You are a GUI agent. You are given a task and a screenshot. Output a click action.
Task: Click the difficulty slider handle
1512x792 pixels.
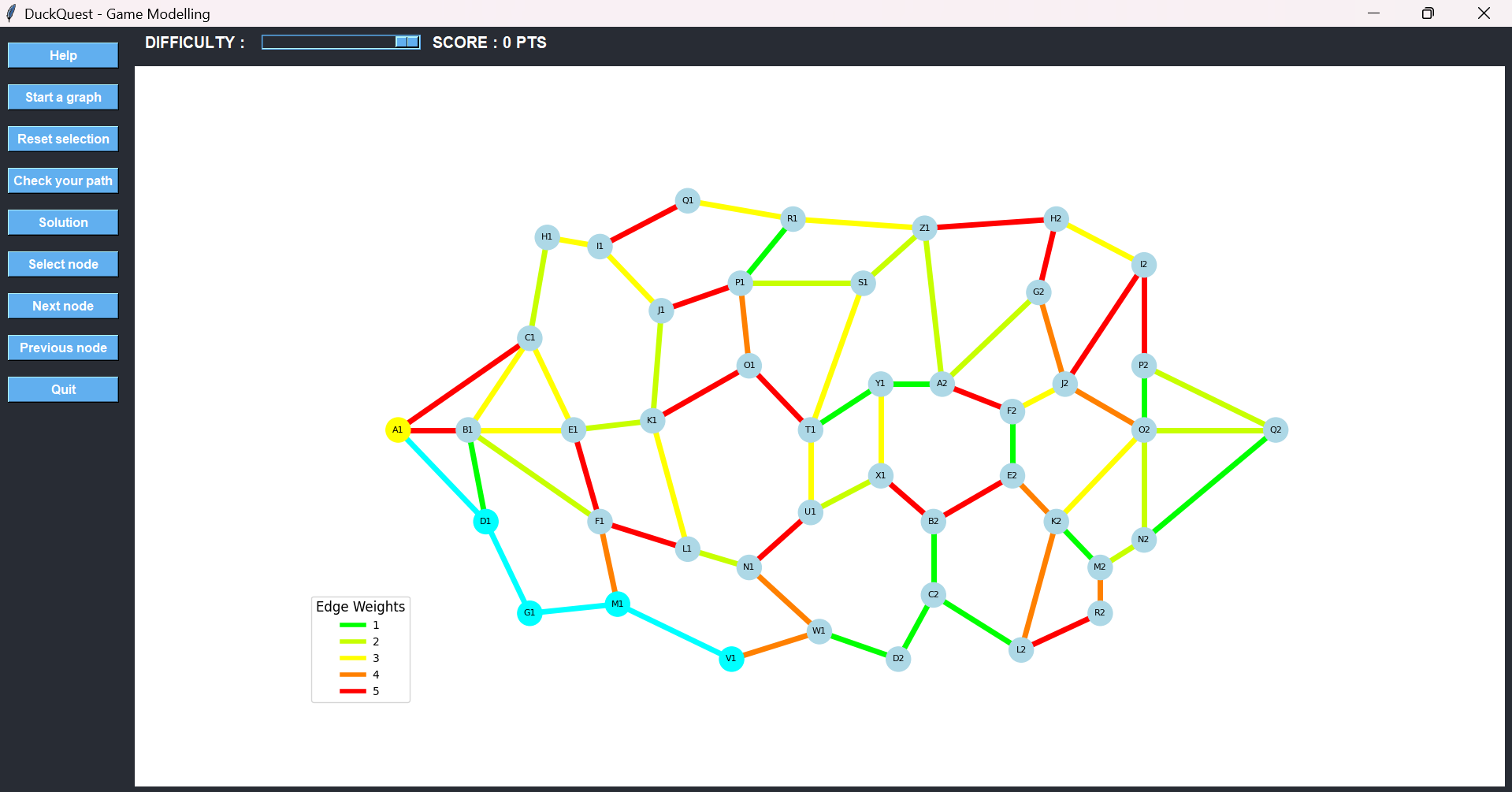[x=407, y=42]
